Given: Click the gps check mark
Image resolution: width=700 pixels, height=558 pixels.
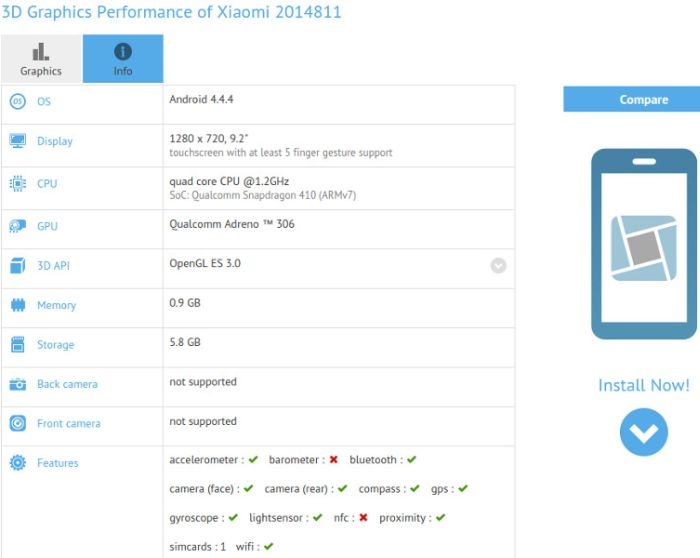Looking at the screenshot, I should coord(463,488).
